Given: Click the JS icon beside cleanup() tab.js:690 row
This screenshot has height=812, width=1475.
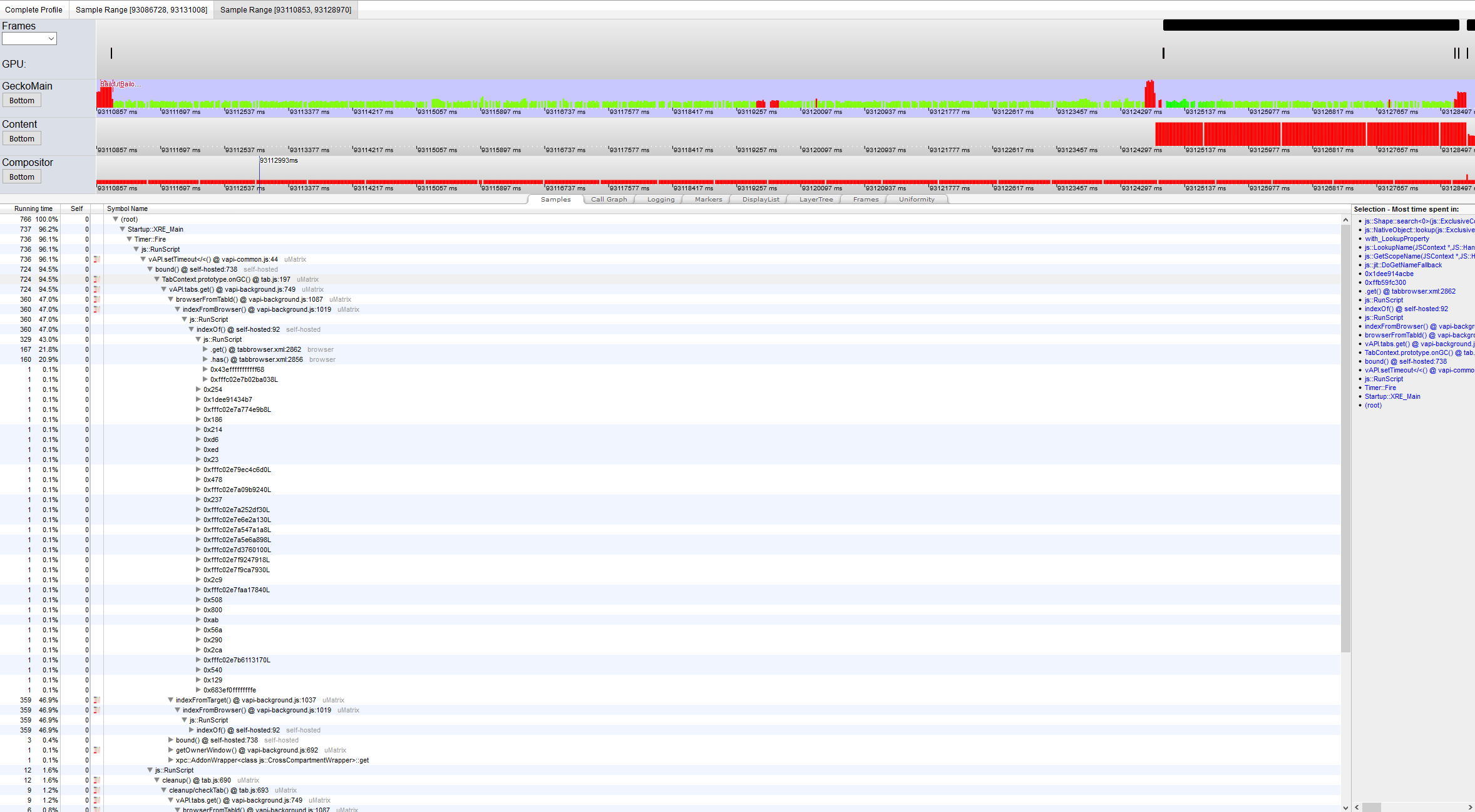Looking at the screenshot, I should [x=97, y=780].
